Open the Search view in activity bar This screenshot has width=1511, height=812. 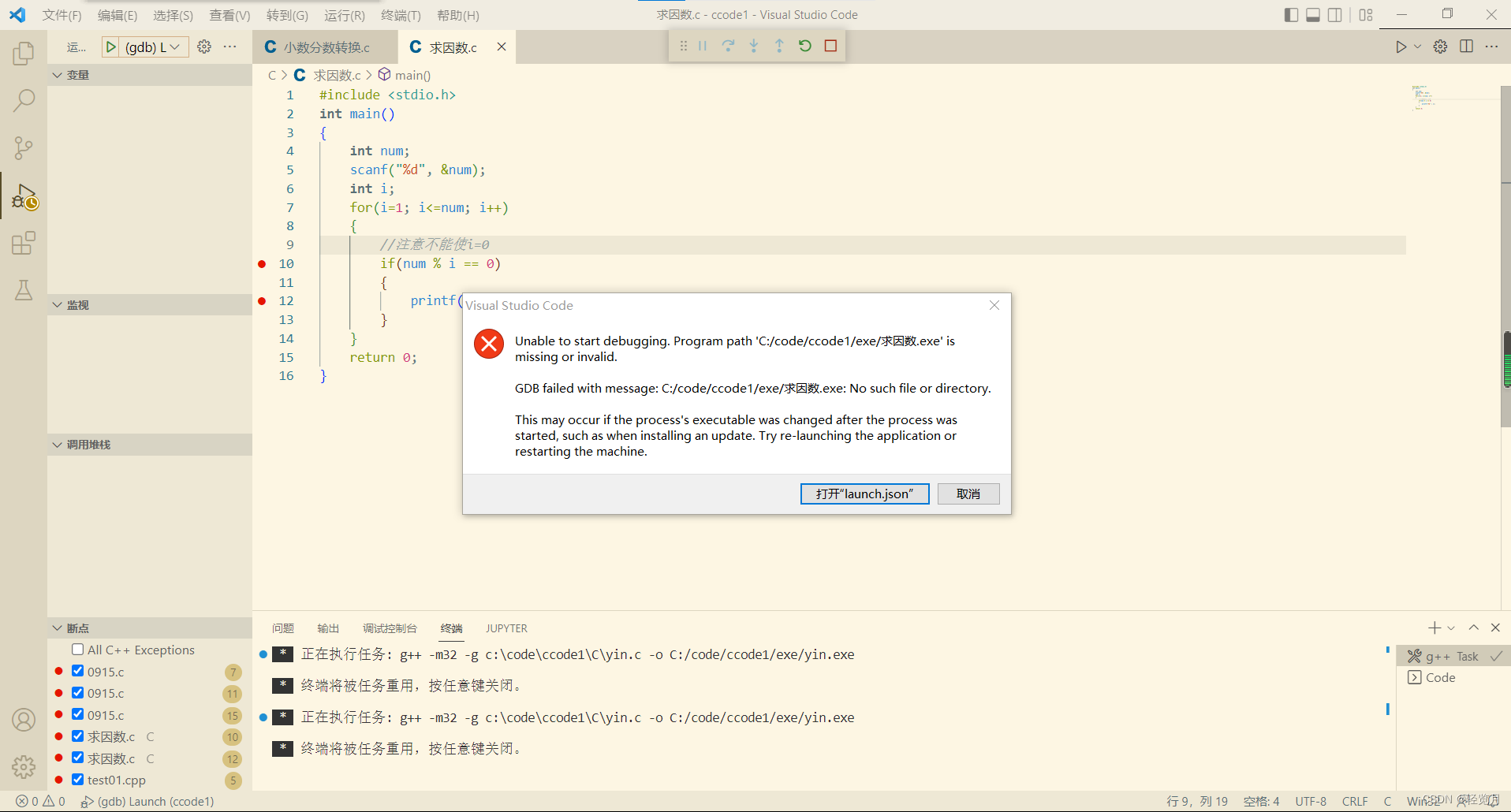point(24,100)
